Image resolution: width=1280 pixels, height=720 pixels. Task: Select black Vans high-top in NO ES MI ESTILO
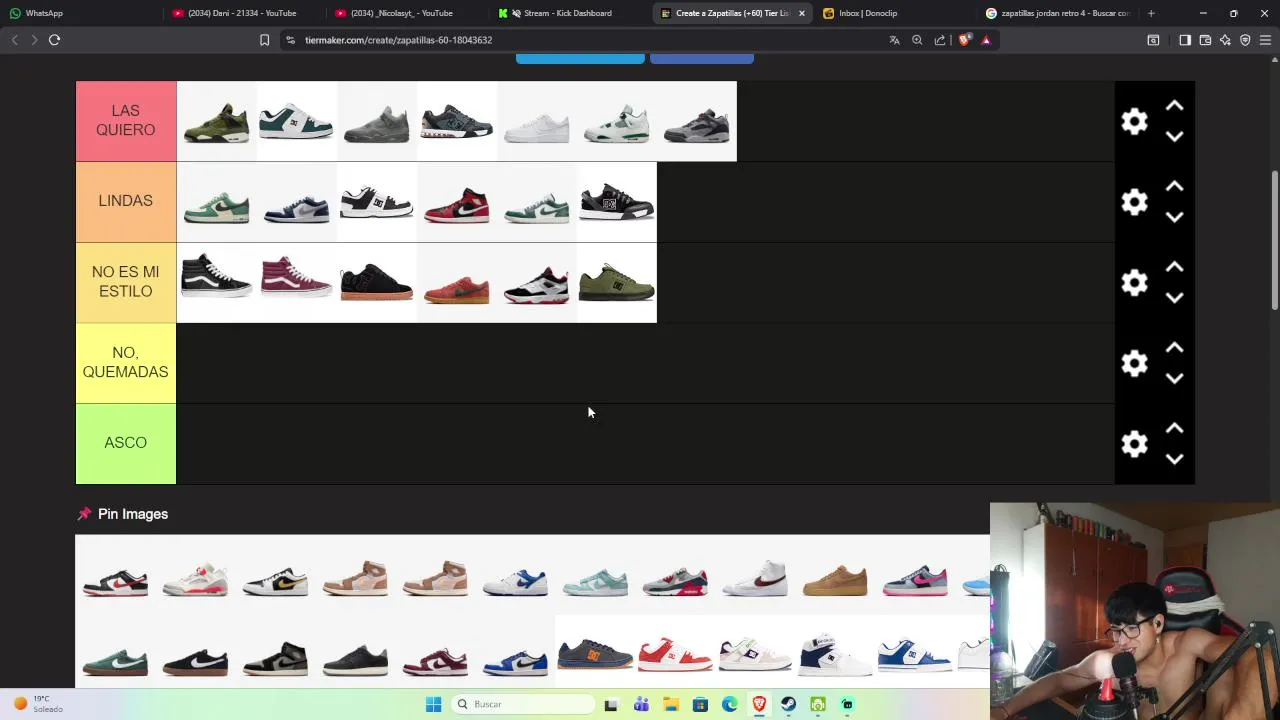pyautogui.click(x=217, y=283)
